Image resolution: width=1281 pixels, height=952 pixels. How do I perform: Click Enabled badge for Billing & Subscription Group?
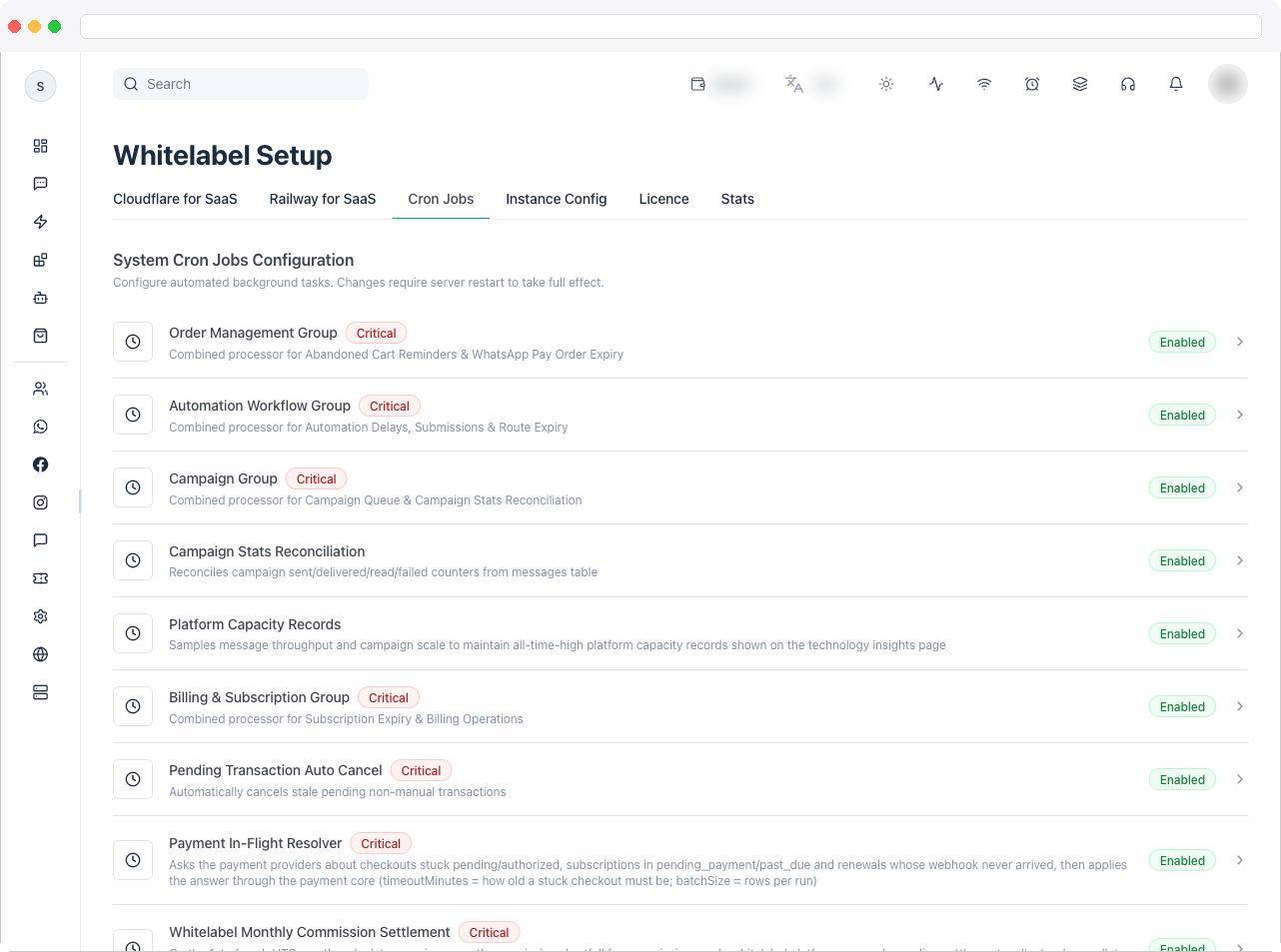(1182, 706)
